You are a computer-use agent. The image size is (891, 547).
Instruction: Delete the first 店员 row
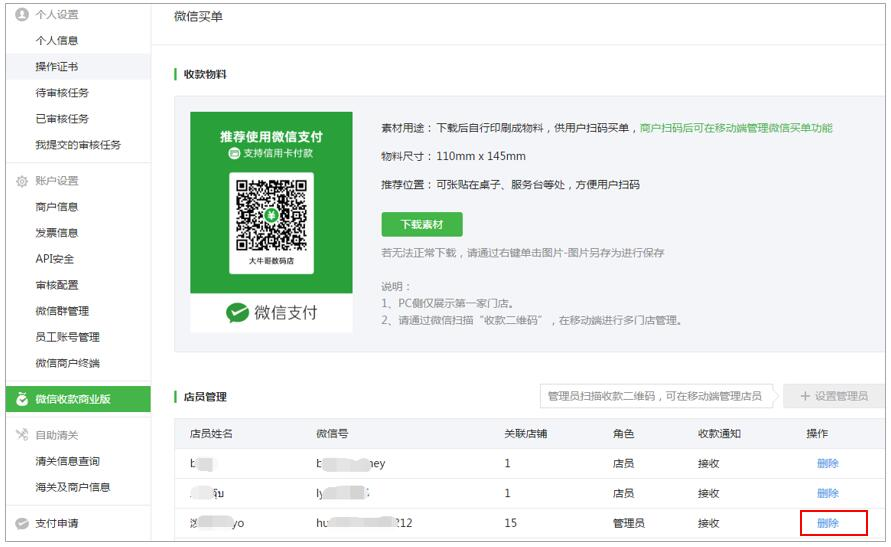point(827,463)
